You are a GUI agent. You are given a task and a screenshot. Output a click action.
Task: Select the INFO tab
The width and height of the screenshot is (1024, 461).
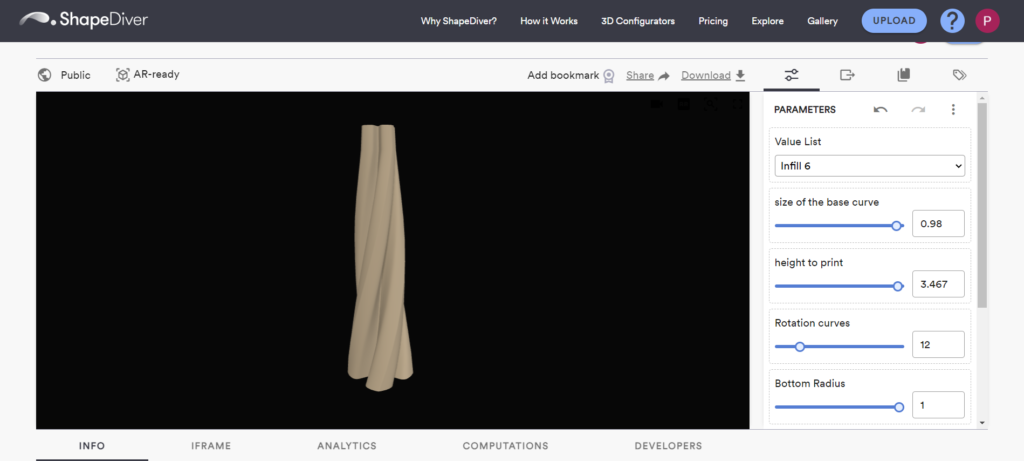pos(92,446)
